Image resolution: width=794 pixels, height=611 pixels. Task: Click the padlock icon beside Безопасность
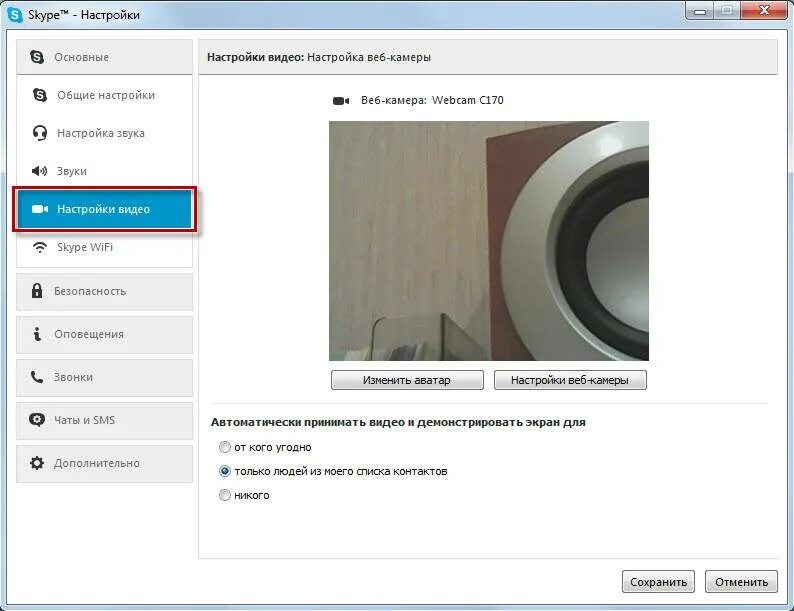(37, 291)
